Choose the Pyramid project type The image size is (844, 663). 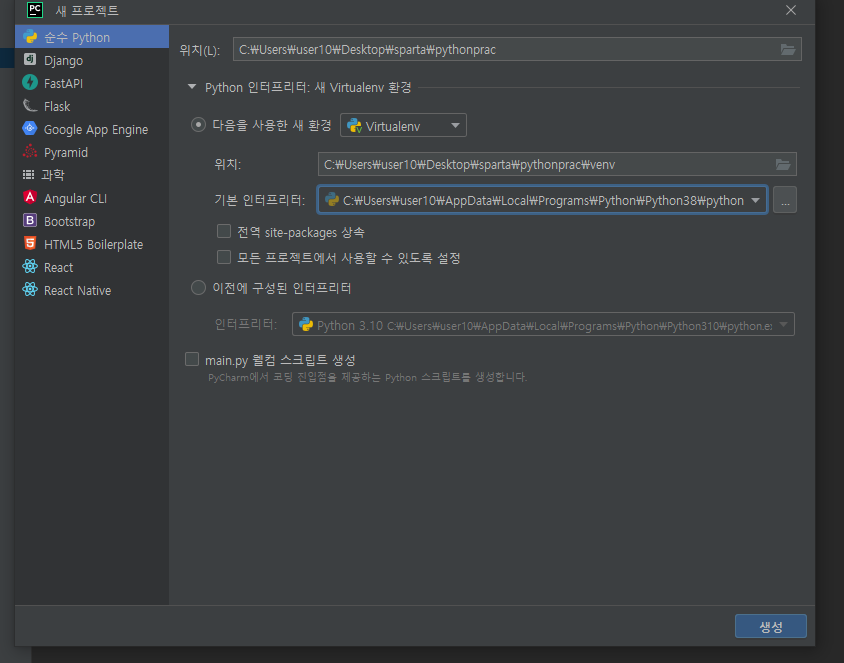[92, 152]
